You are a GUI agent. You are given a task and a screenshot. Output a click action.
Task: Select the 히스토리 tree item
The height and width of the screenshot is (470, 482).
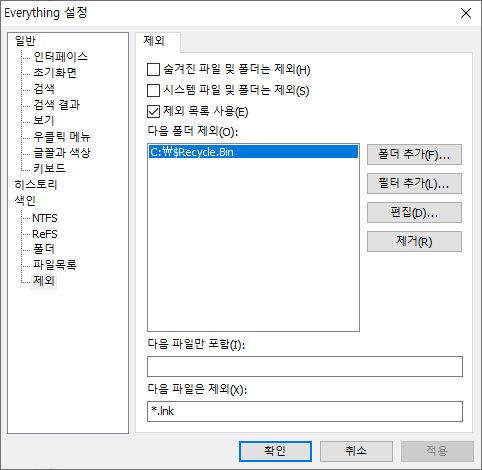point(36,184)
